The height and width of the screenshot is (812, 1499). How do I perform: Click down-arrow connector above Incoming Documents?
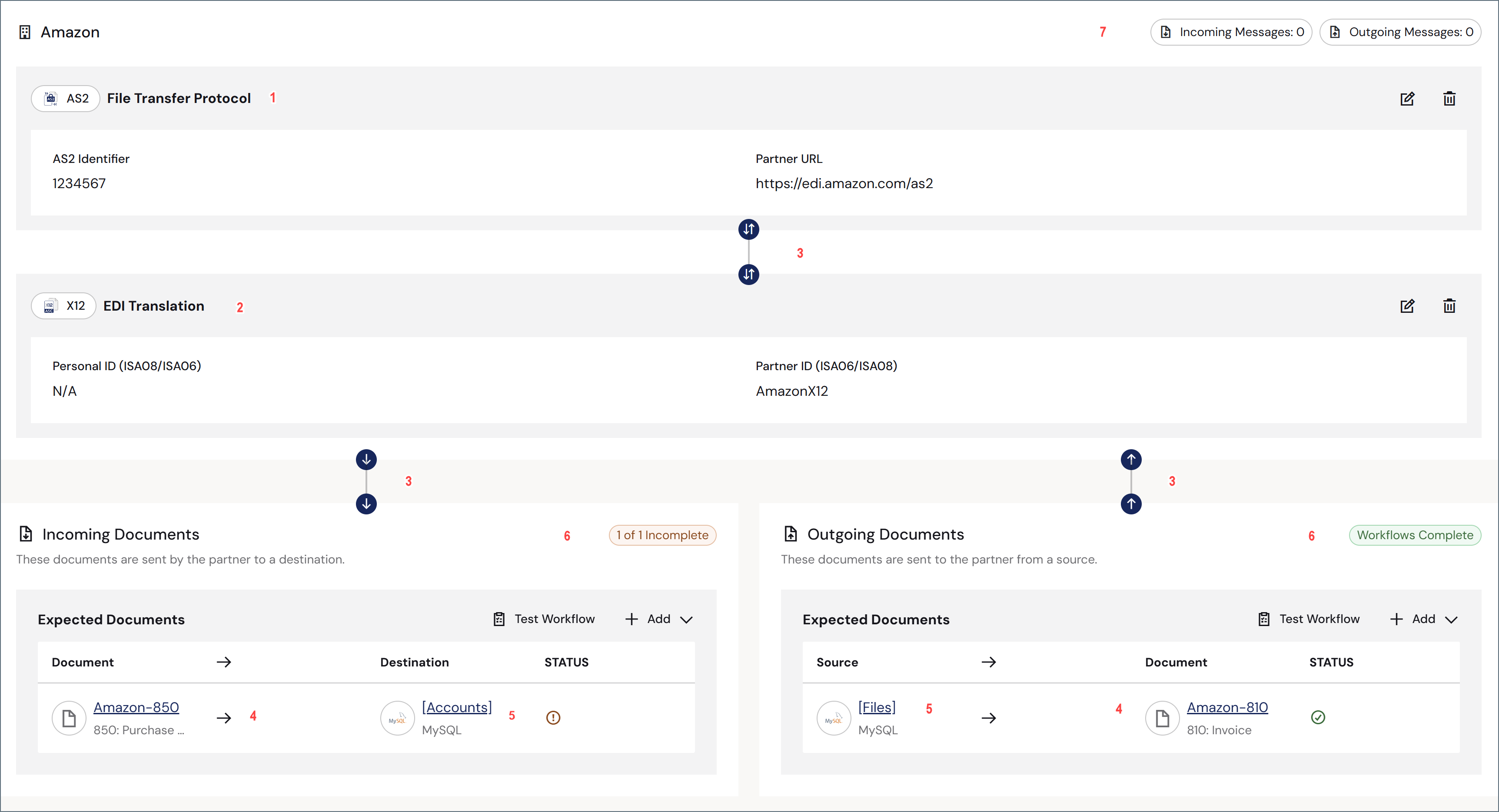(366, 504)
